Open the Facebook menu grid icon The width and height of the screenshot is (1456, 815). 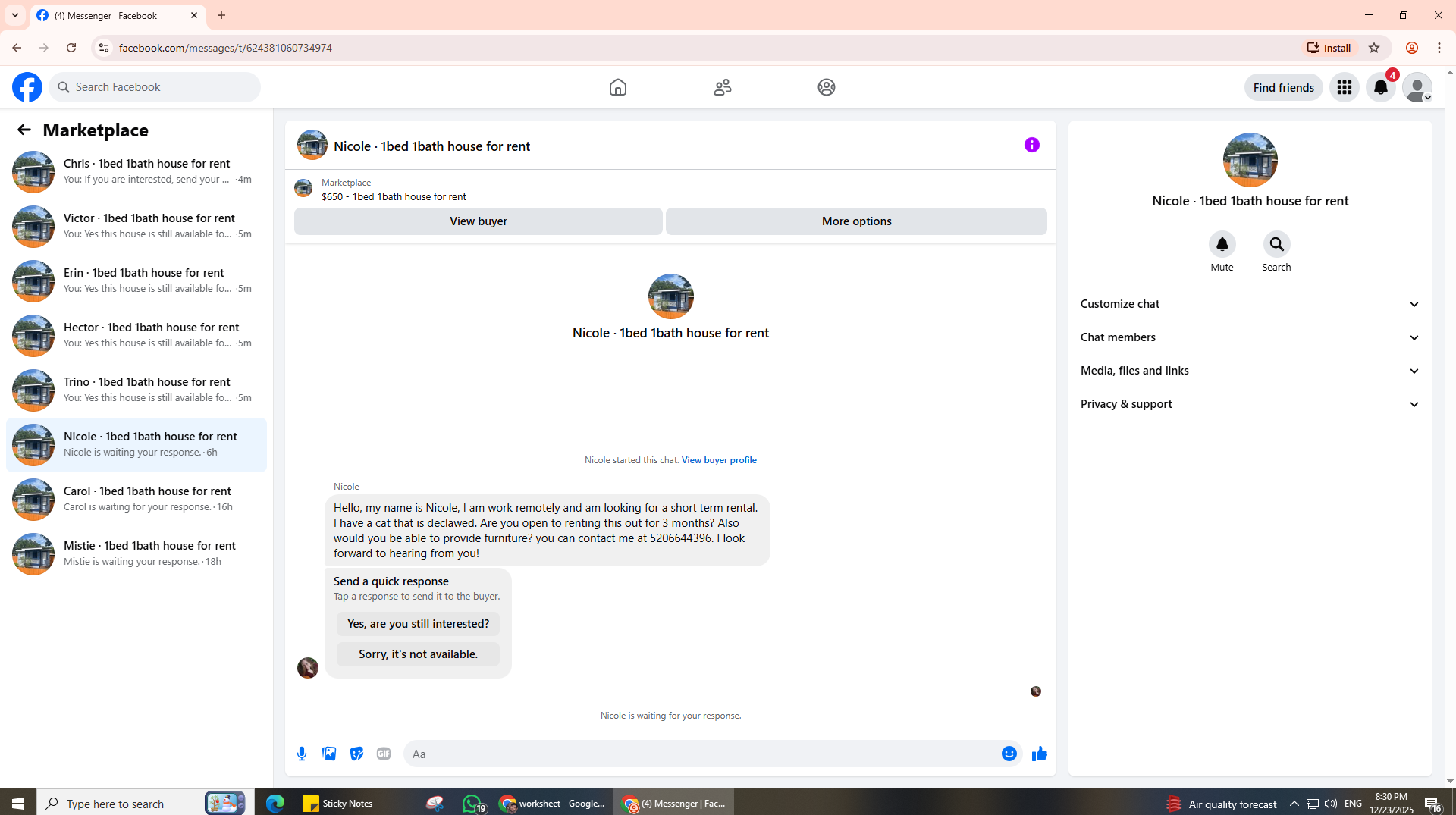click(1345, 87)
